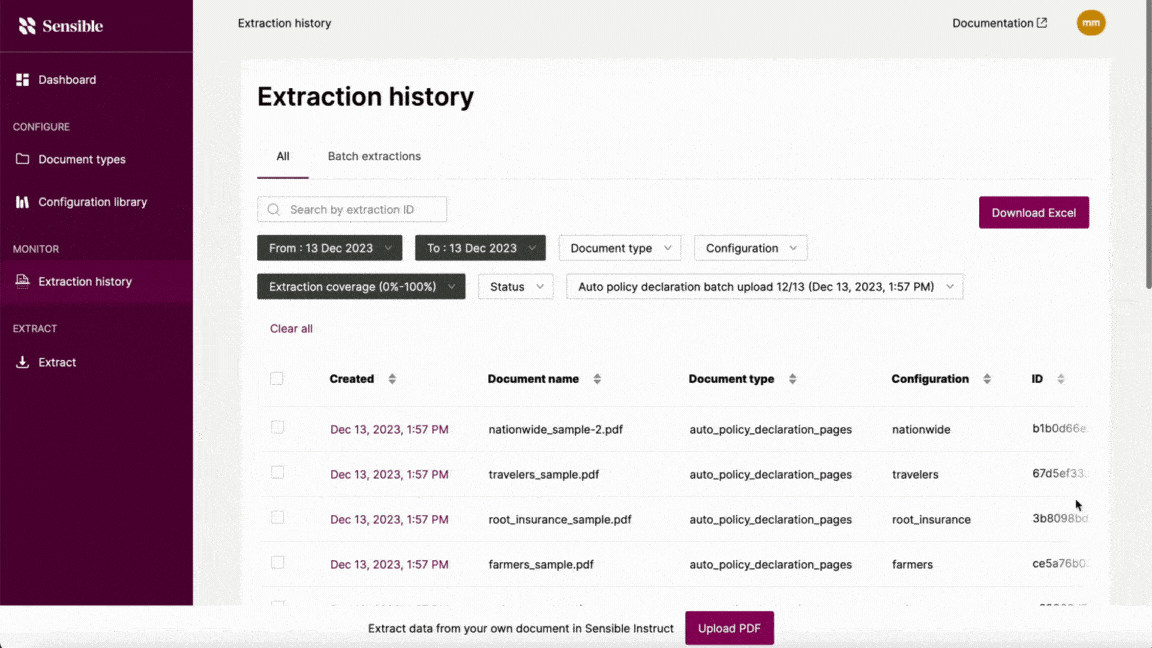Click the Upload PDF button
Image resolution: width=1152 pixels, height=648 pixels.
pyautogui.click(x=730, y=628)
